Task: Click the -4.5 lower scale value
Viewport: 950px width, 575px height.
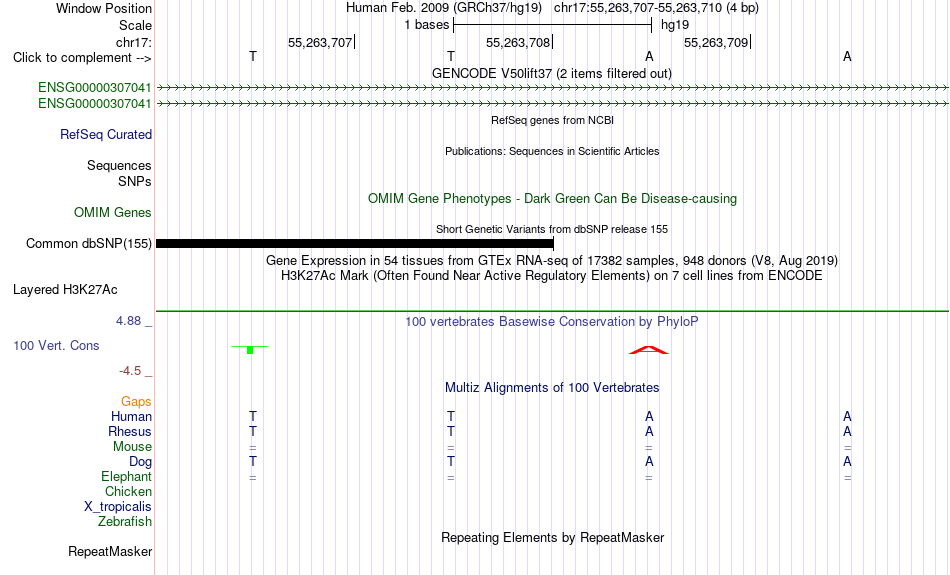Action: [130, 371]
